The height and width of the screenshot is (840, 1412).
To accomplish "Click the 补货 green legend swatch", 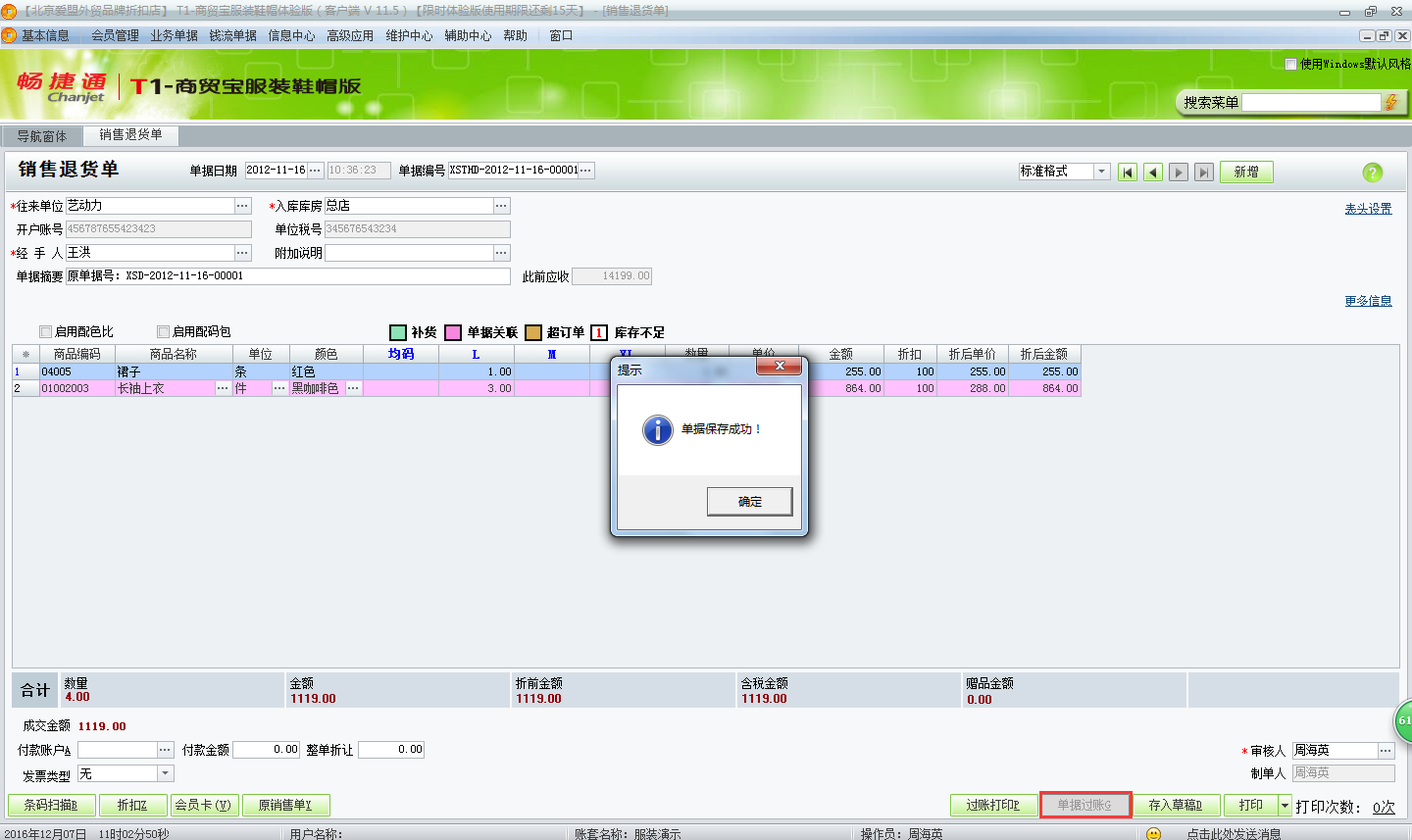I will 397,332.
